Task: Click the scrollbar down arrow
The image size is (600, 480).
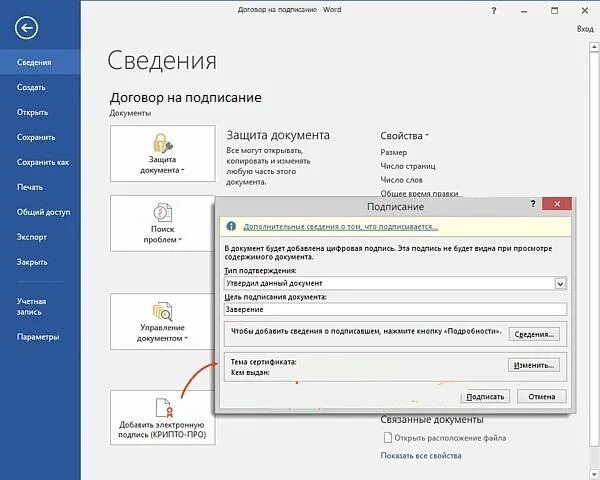Action: (593, 475)
